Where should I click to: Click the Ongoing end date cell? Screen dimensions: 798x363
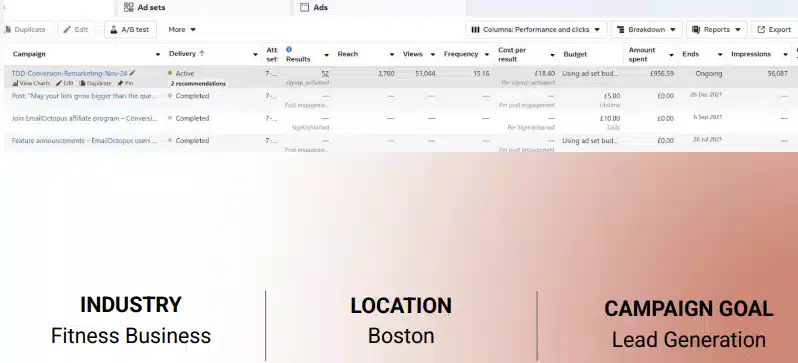tap(709, 73)
